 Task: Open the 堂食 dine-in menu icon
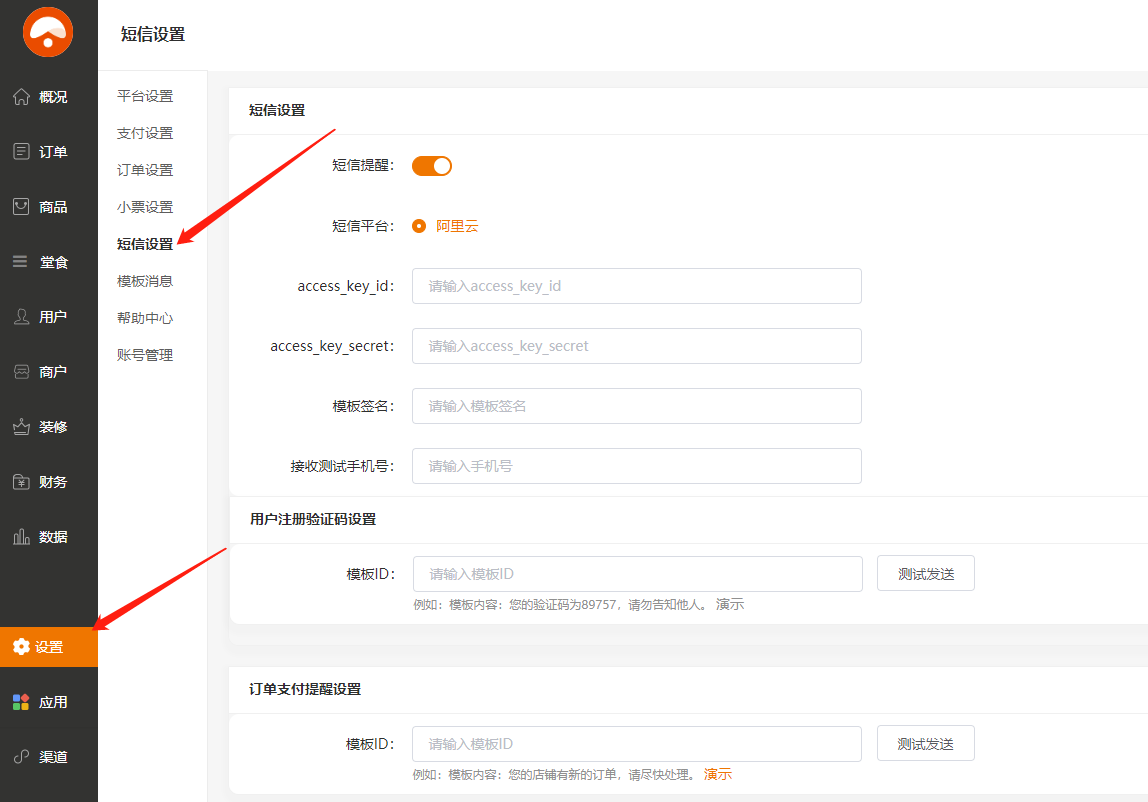coord(21,262)
